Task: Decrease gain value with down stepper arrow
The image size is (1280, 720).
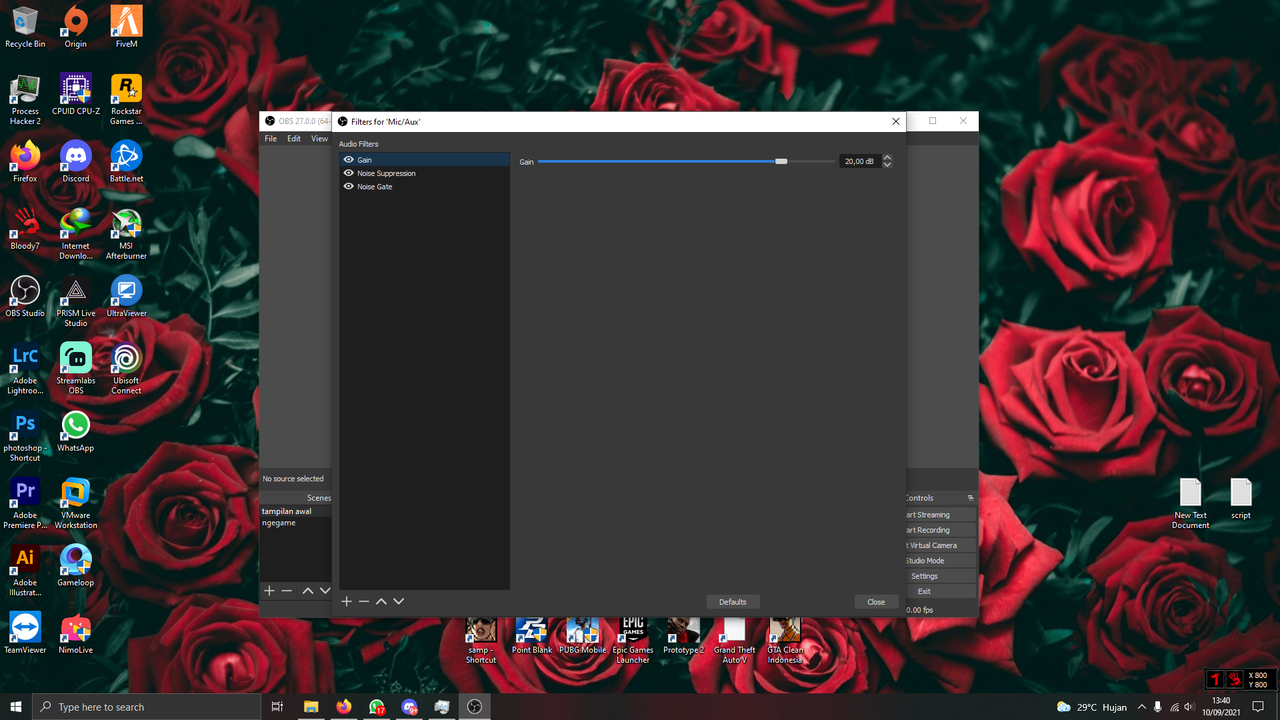Action: 887,164
